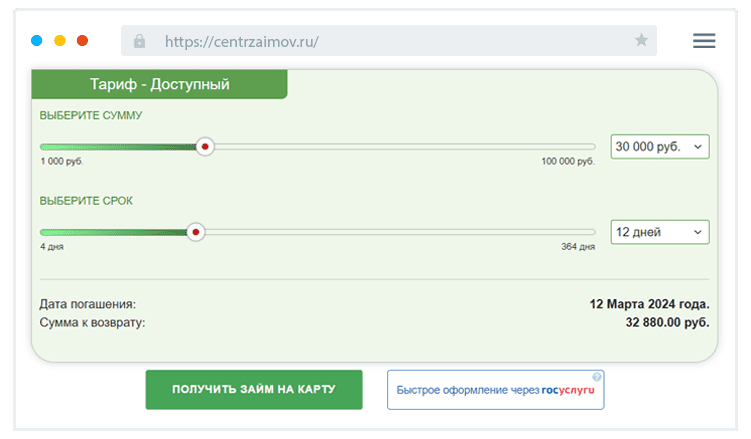Click the blue window dot
The image size is (751, 439).
tap(37, 41)
